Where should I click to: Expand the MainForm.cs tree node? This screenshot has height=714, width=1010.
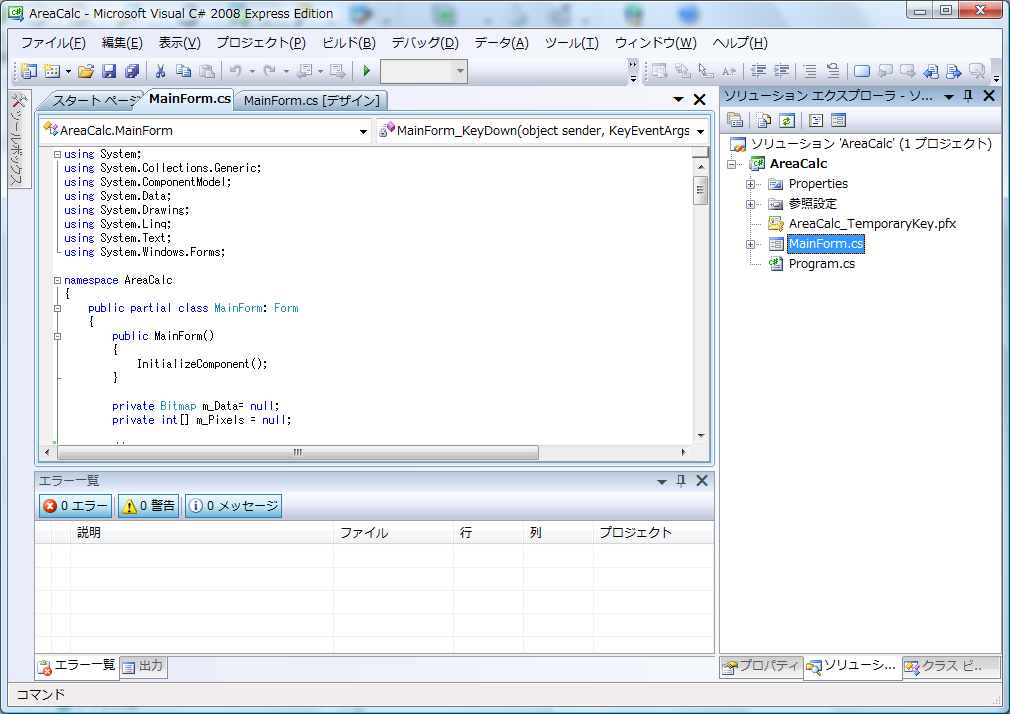pos(750,244)
